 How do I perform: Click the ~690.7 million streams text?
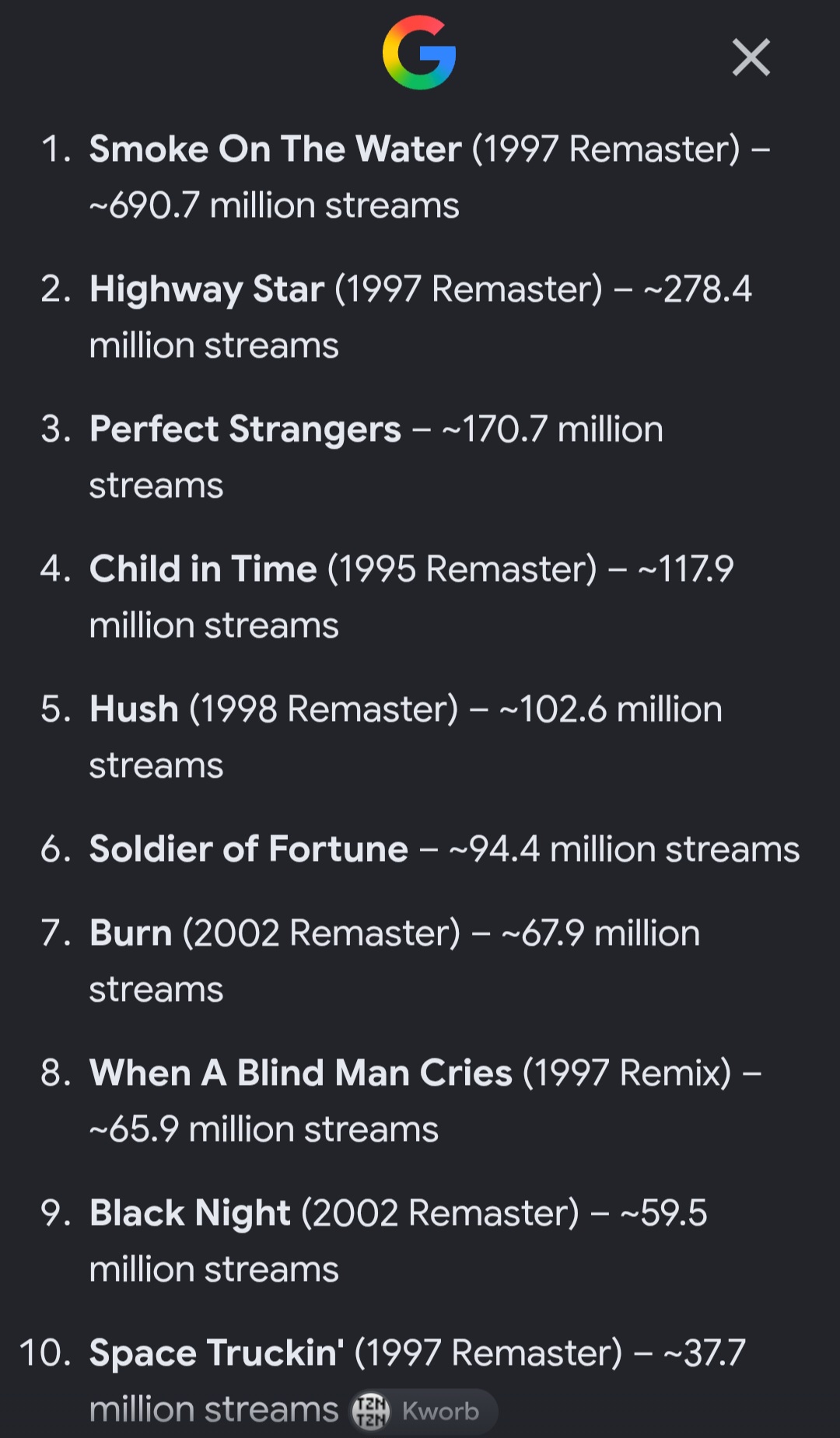coord(275,205)
